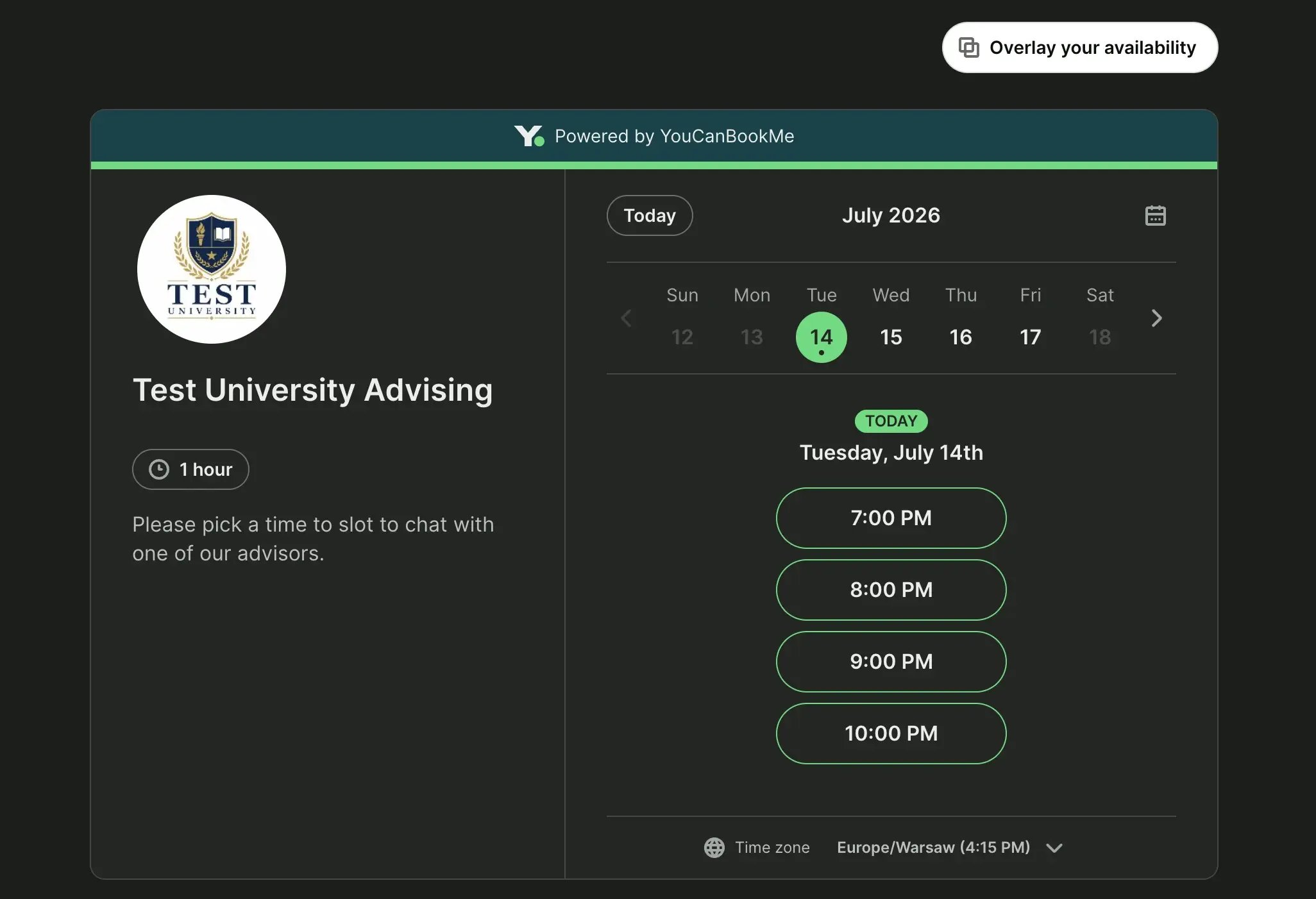Select Thursday 16 in the week strip

(x=961, y=337)
